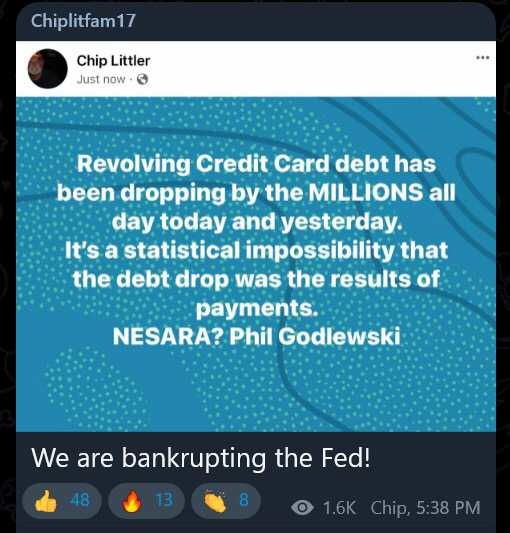Viewport: 510px width, 533px height.
Task: Click the 'NESARA? Phil Godlewski' text line
Action: 256,337
